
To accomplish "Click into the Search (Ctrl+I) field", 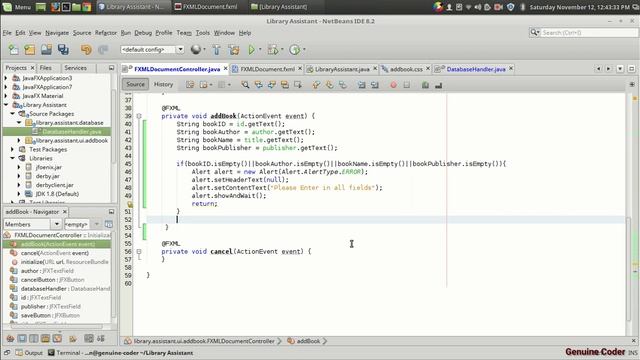I will pyautogui.click(x=589, y=32).
